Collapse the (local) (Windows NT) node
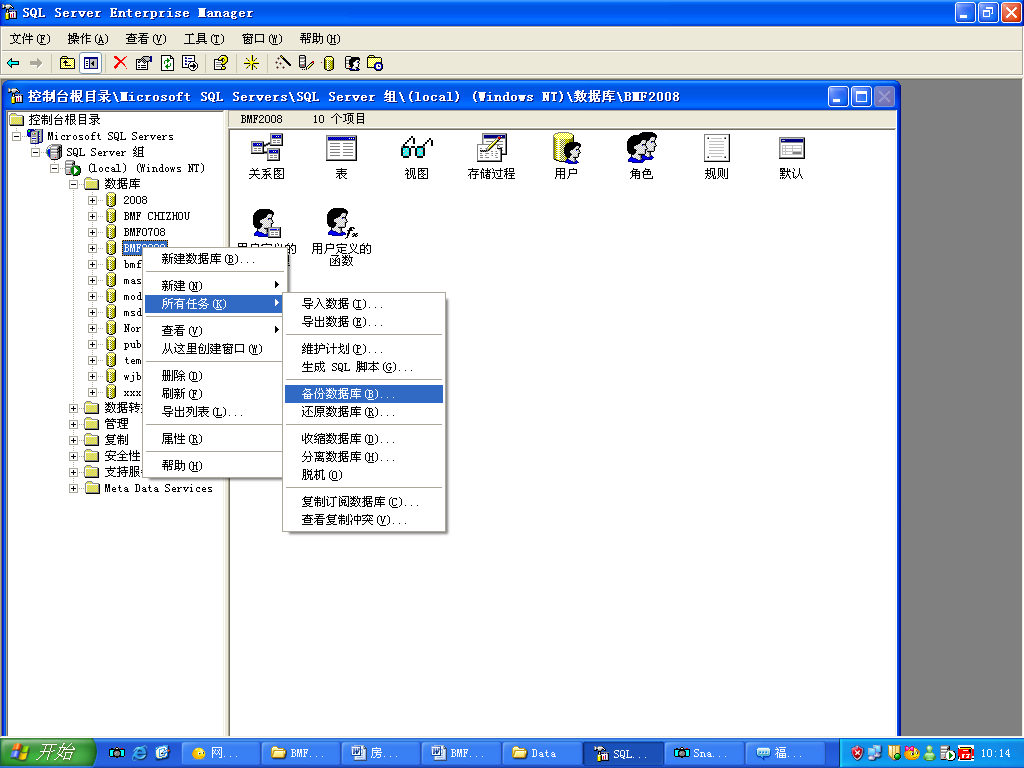This screenshot has height=768, width=1024. pos(54,168)
